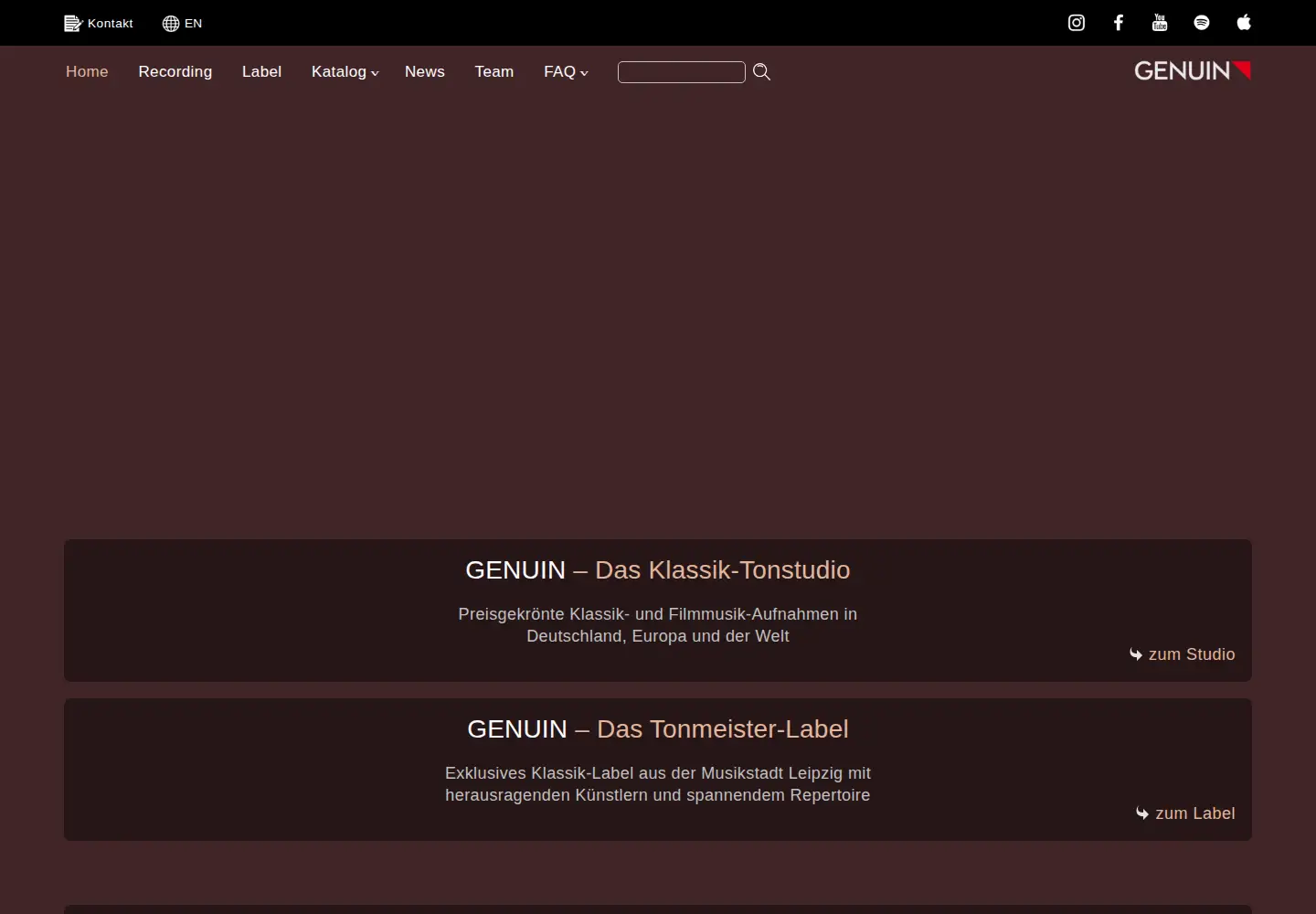Click the globe language icon
This screenshot has height=914, width=1316.
[x=171, y=24]
